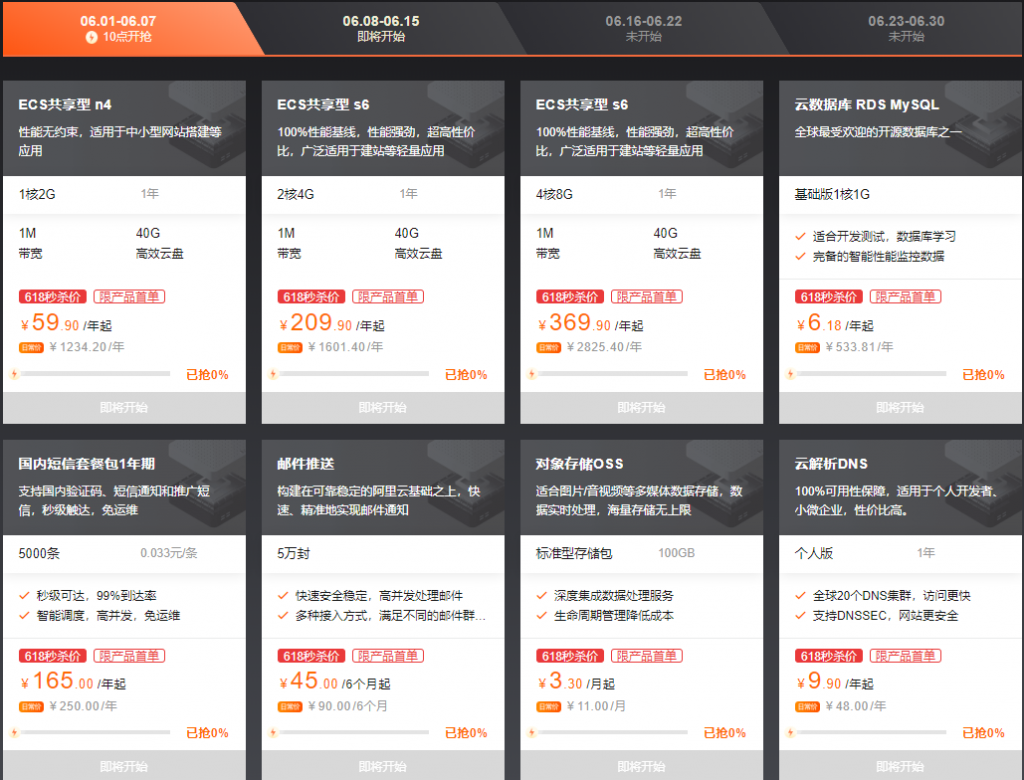Click the clock icon in the 06.01-06.07 tab
This screenshot has height=780, width=1024.
tap(91, 37)
